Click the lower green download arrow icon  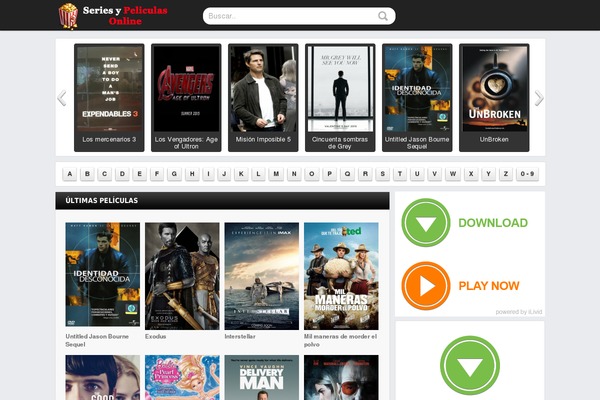point(470,366)
